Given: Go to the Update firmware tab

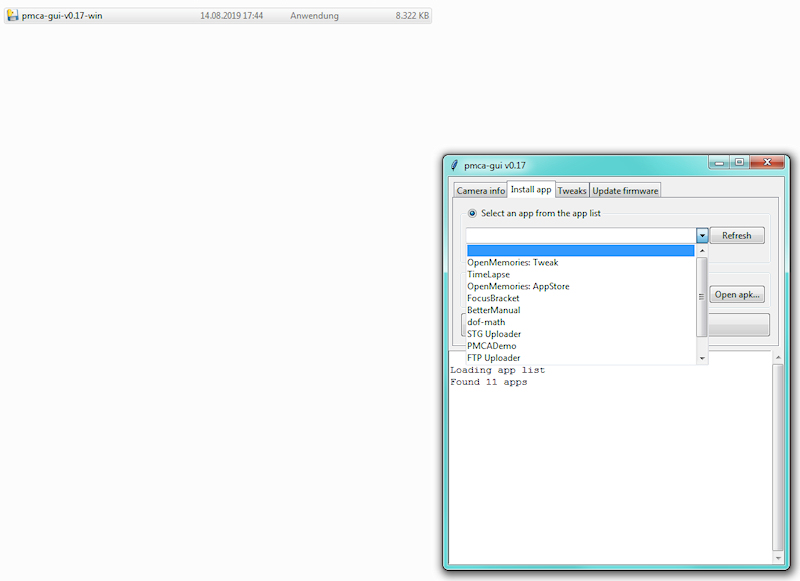Looking at the screenshot, I should 625,191.
